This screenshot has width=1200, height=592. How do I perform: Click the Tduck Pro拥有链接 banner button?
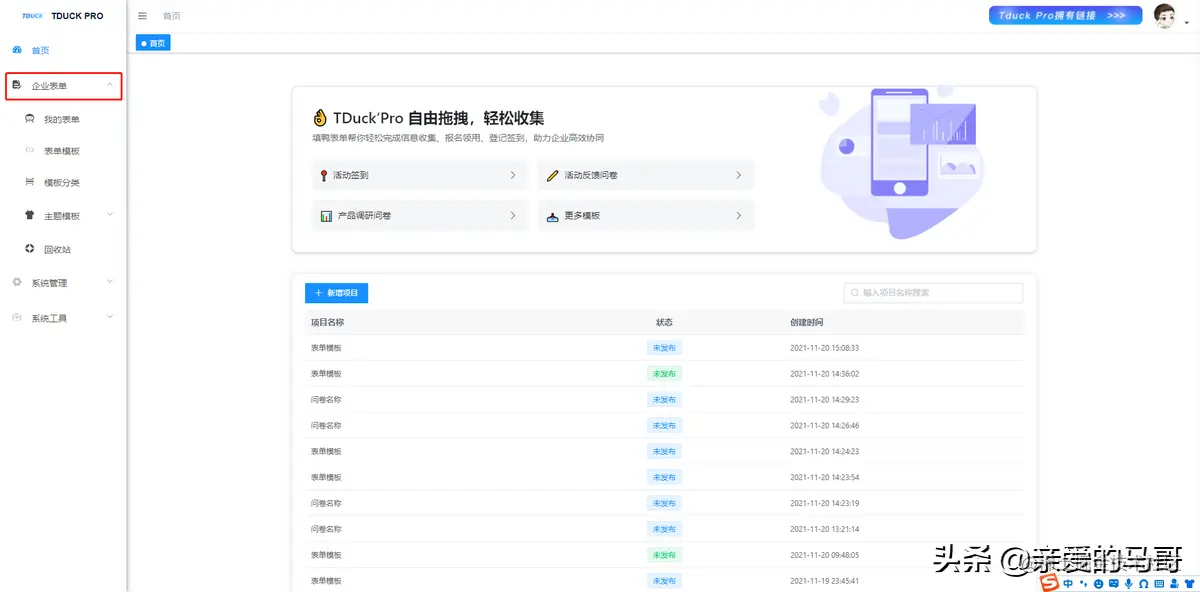pyautogui.click(x=1064, y=14)
